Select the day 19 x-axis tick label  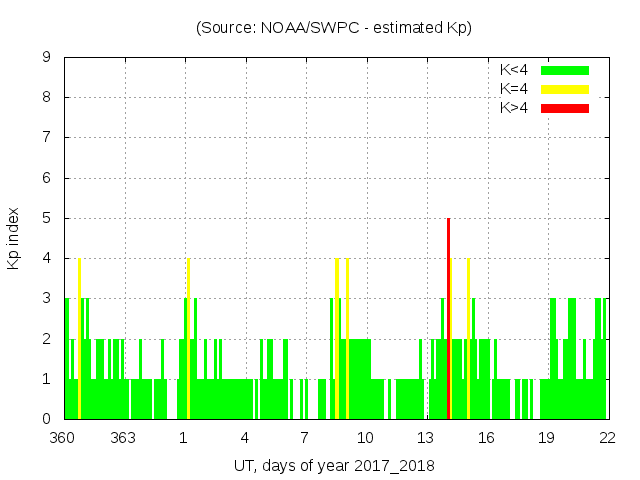547,438
